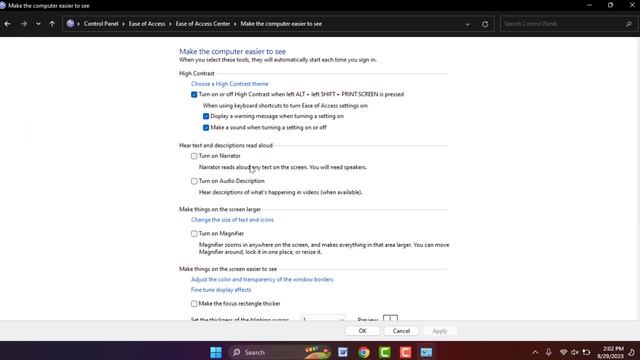Expand chevron after Ease of Access breadcrumb
This screenshot has height=360, width=640.
tap(170, 24)
